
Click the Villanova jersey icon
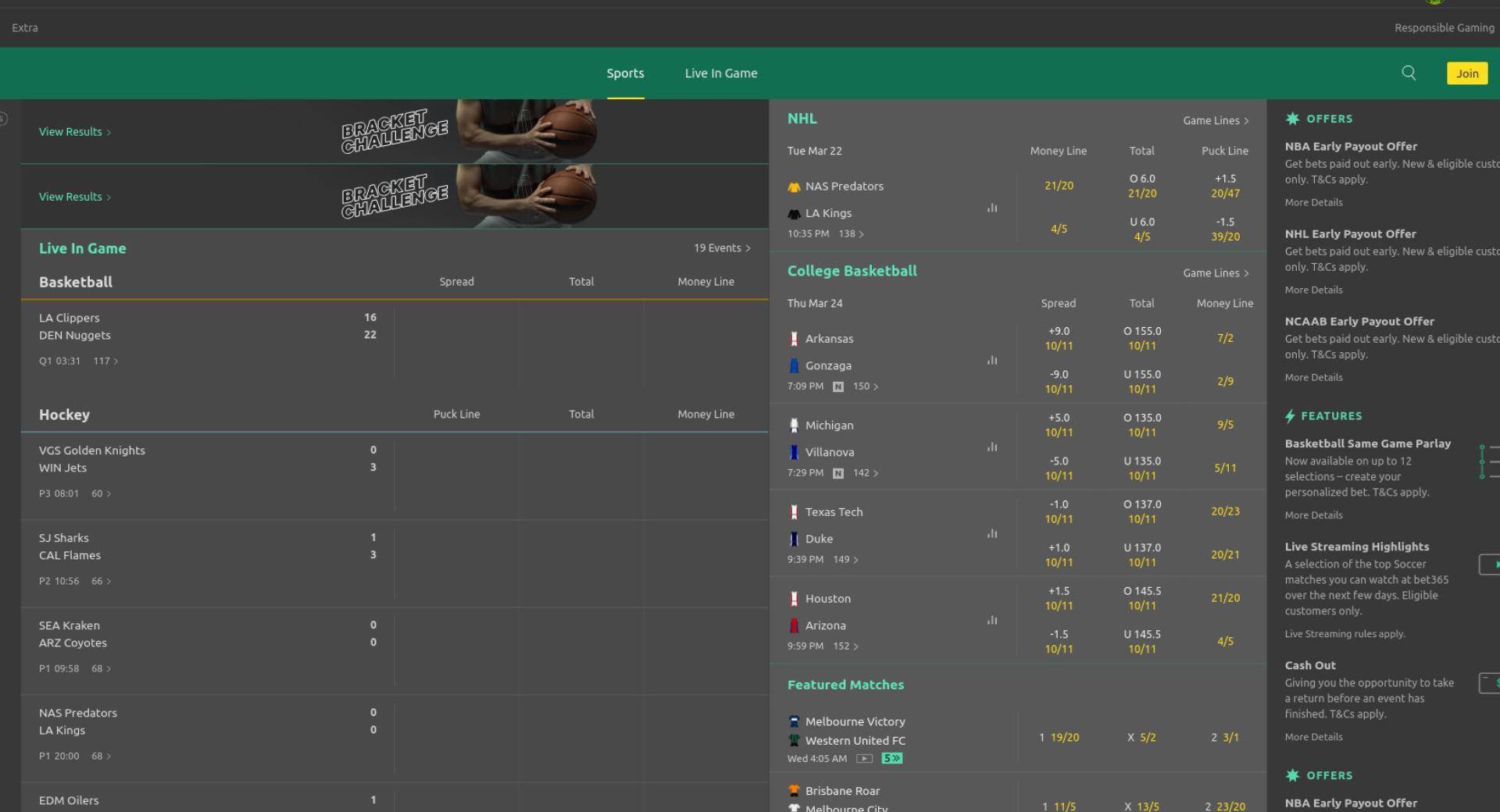pyautogui.click(x=794, y=452)
